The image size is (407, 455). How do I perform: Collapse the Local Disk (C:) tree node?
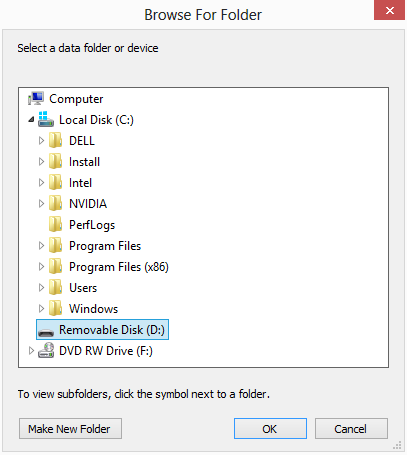click(x=31, y=119)
